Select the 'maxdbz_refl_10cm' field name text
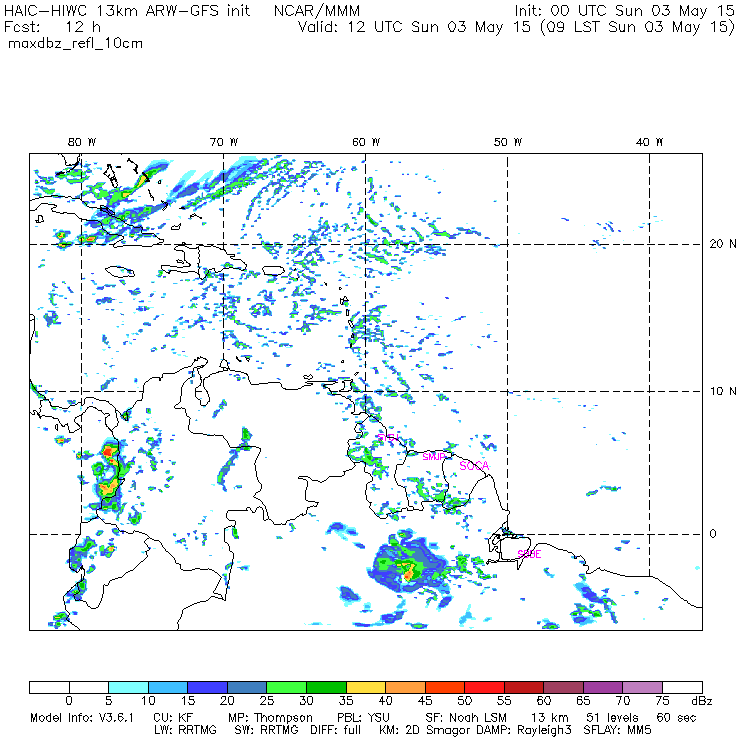740x740 pixels. click(76, 43)
